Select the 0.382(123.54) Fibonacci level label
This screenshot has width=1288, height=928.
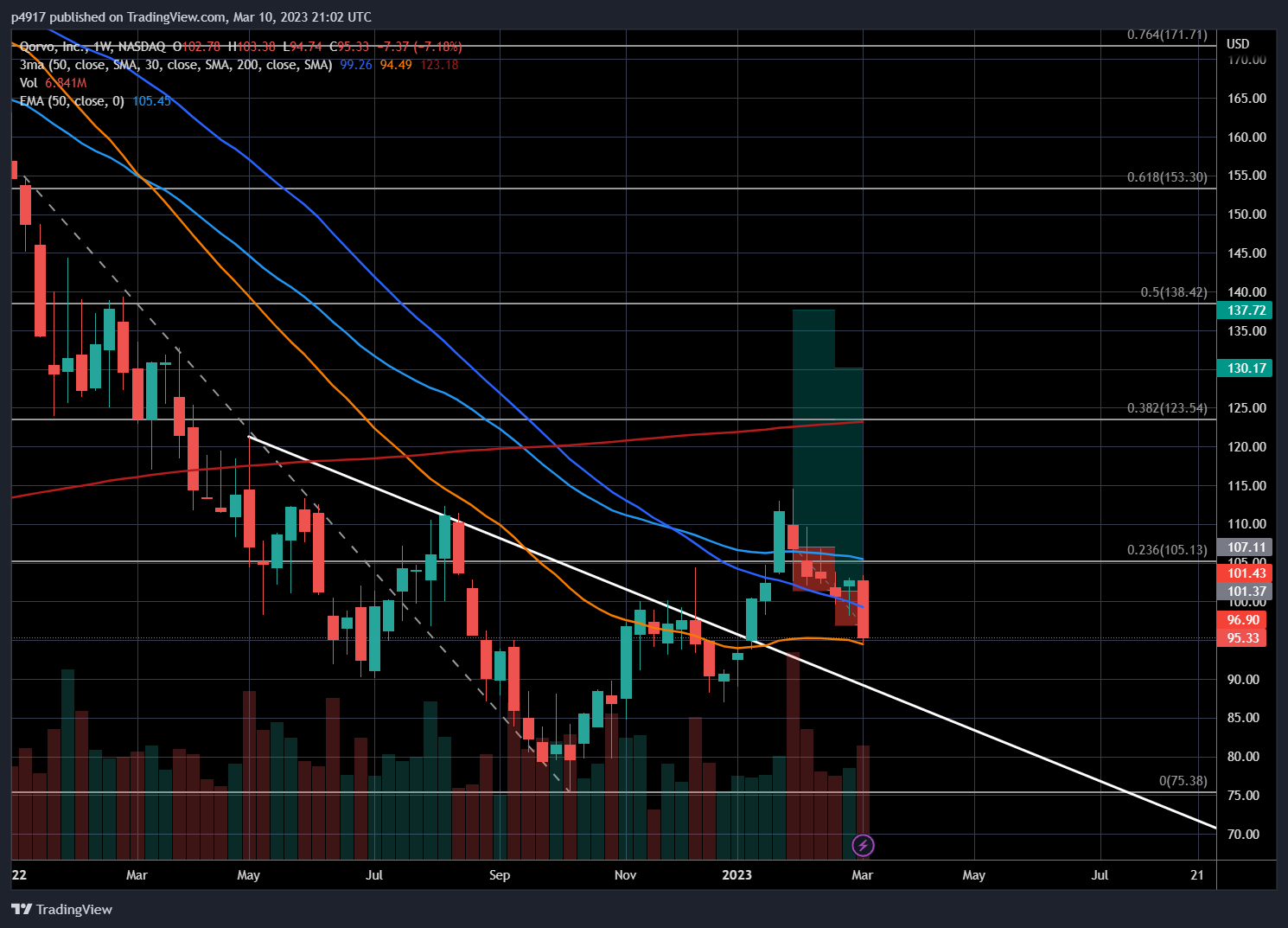pos(1167,408)
